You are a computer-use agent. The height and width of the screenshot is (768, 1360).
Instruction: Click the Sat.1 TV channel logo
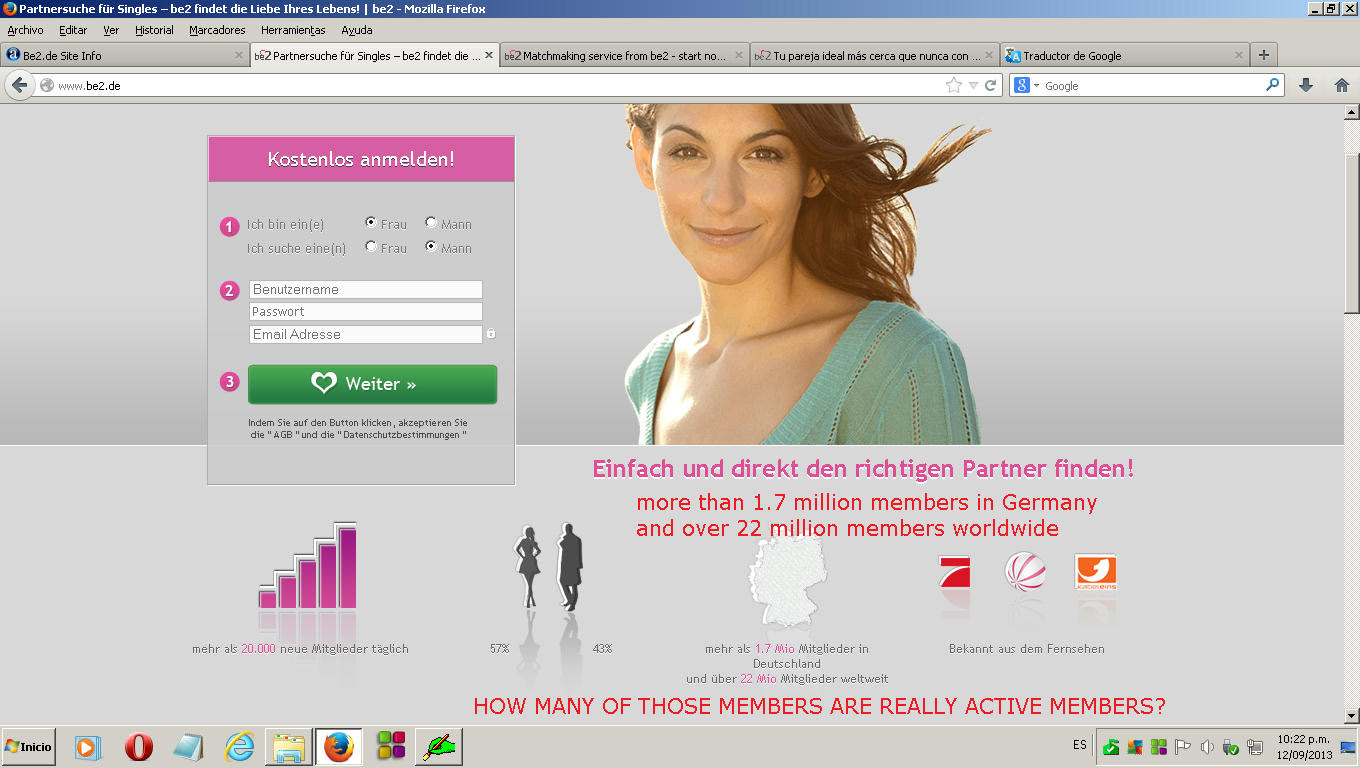(x=1025, y=572)
